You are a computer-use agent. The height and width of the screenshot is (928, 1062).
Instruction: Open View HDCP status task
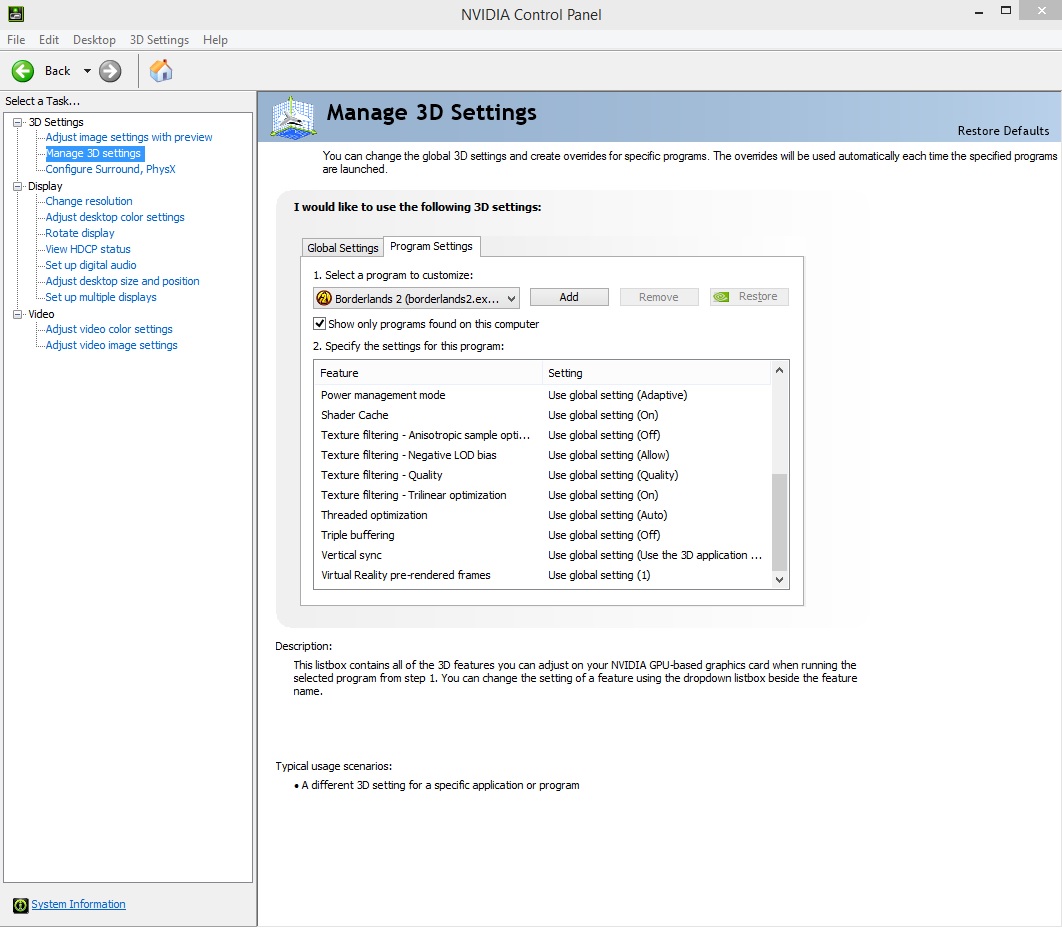coord(88,249)
